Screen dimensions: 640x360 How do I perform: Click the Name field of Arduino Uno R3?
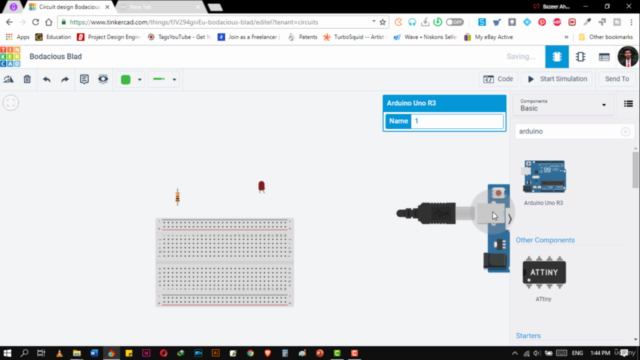point(457,121)
